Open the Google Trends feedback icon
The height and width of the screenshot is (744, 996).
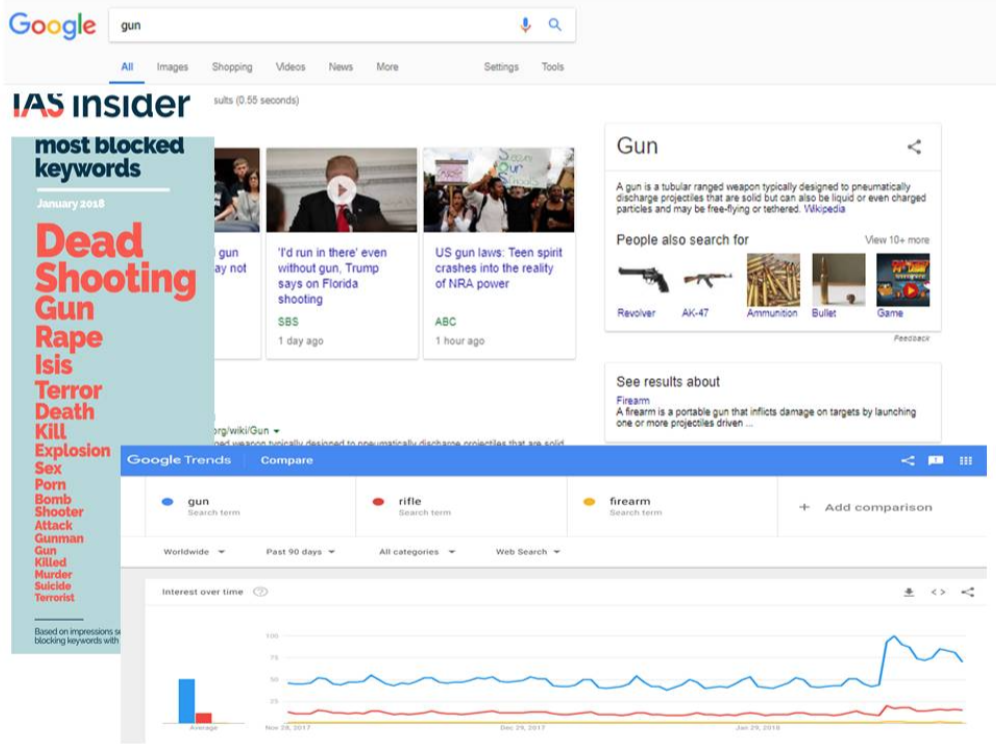(936, 460)
